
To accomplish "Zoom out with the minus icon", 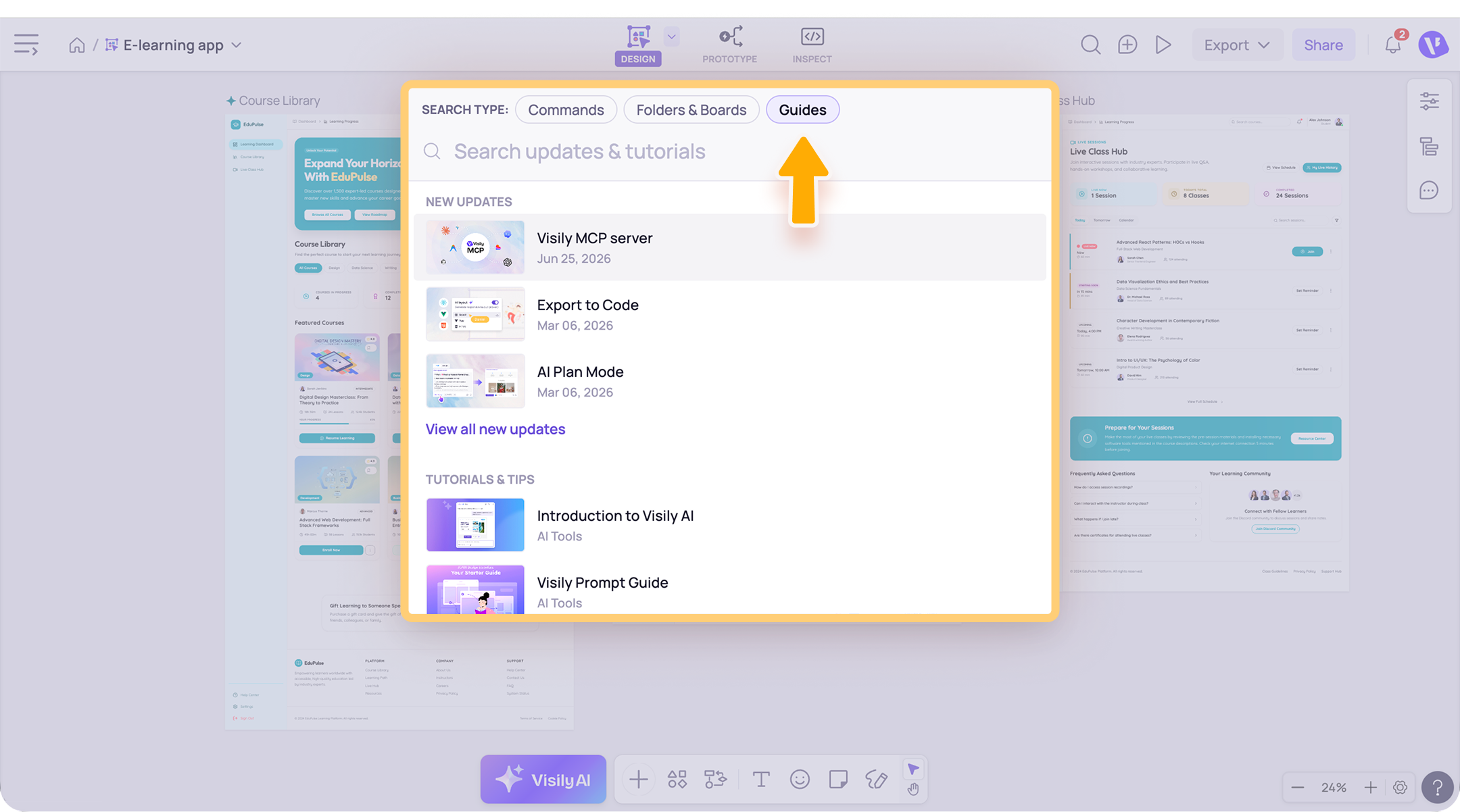I will (1297, 788).
